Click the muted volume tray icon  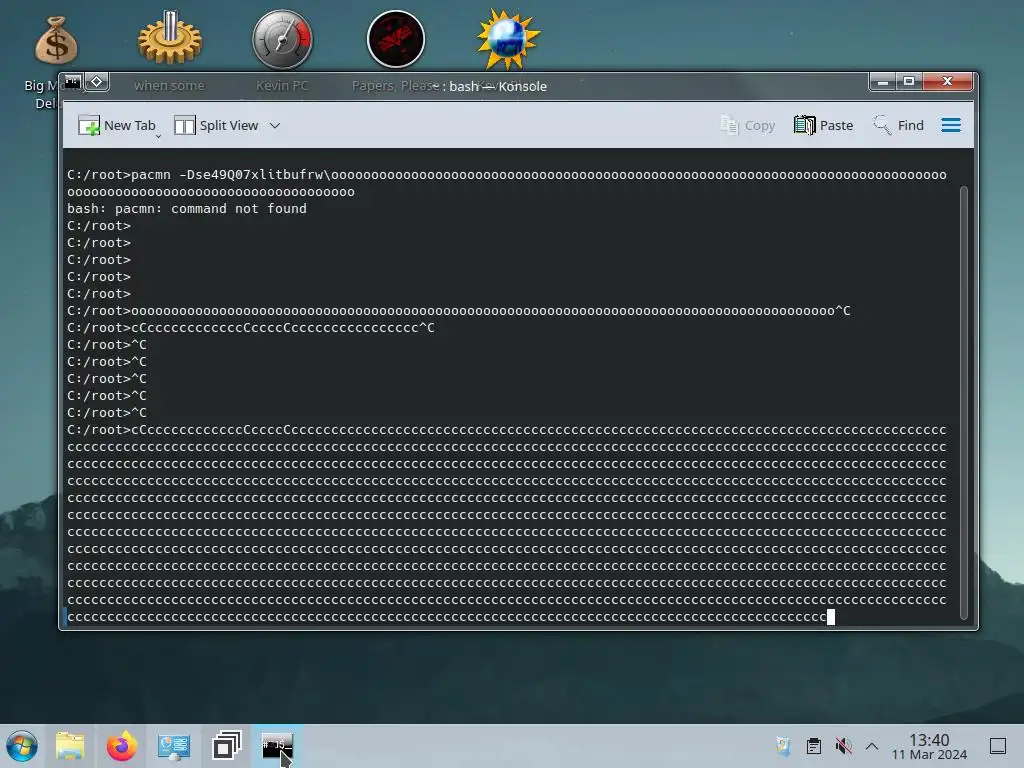[x=843, y=746]
